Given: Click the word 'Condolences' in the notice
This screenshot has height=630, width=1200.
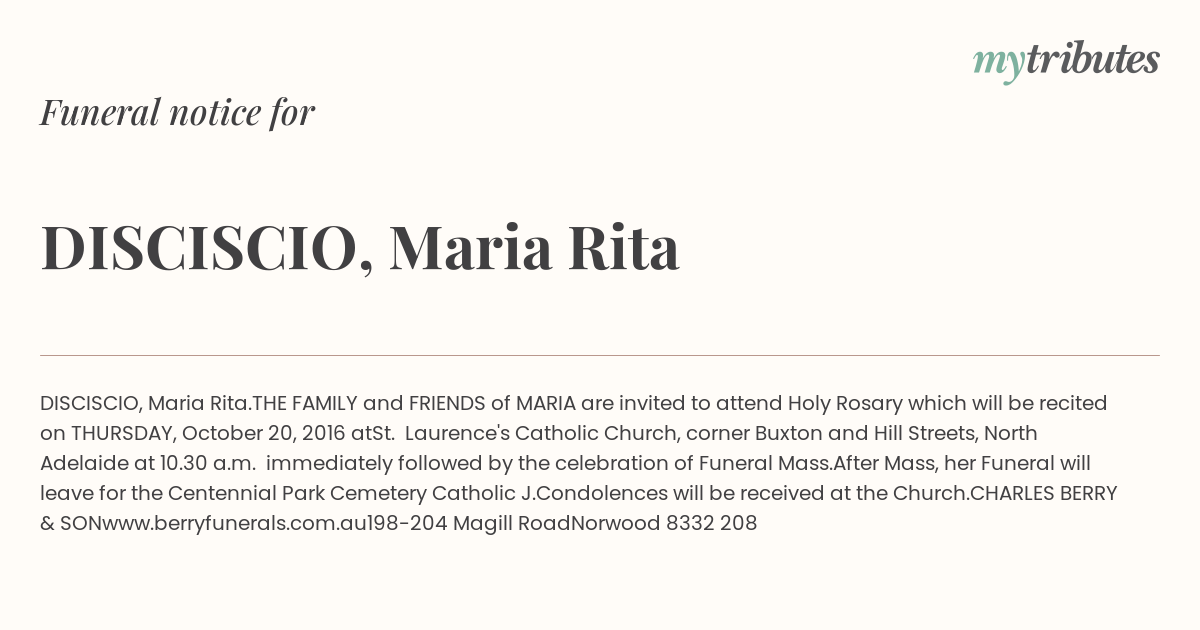Looking at the screenshot, I should [608, 493].
